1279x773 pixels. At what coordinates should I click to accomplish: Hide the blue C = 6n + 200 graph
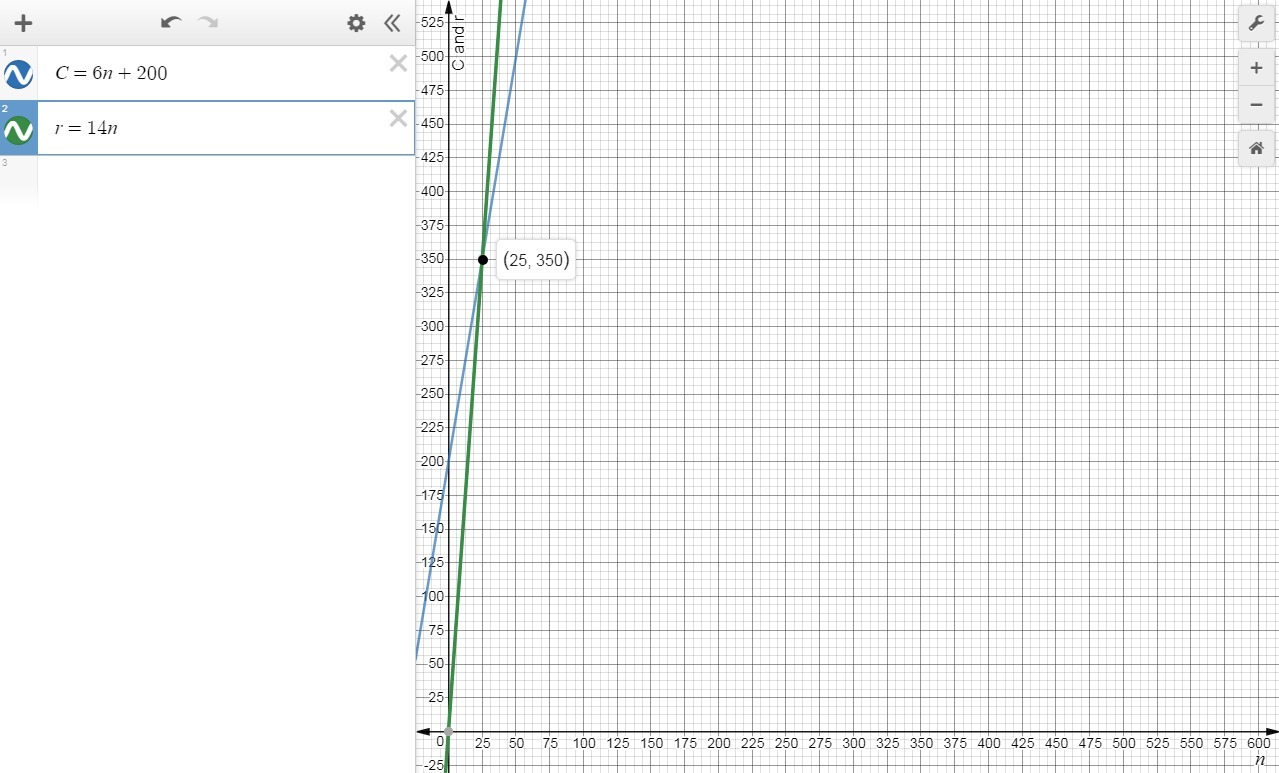point(18,74)
